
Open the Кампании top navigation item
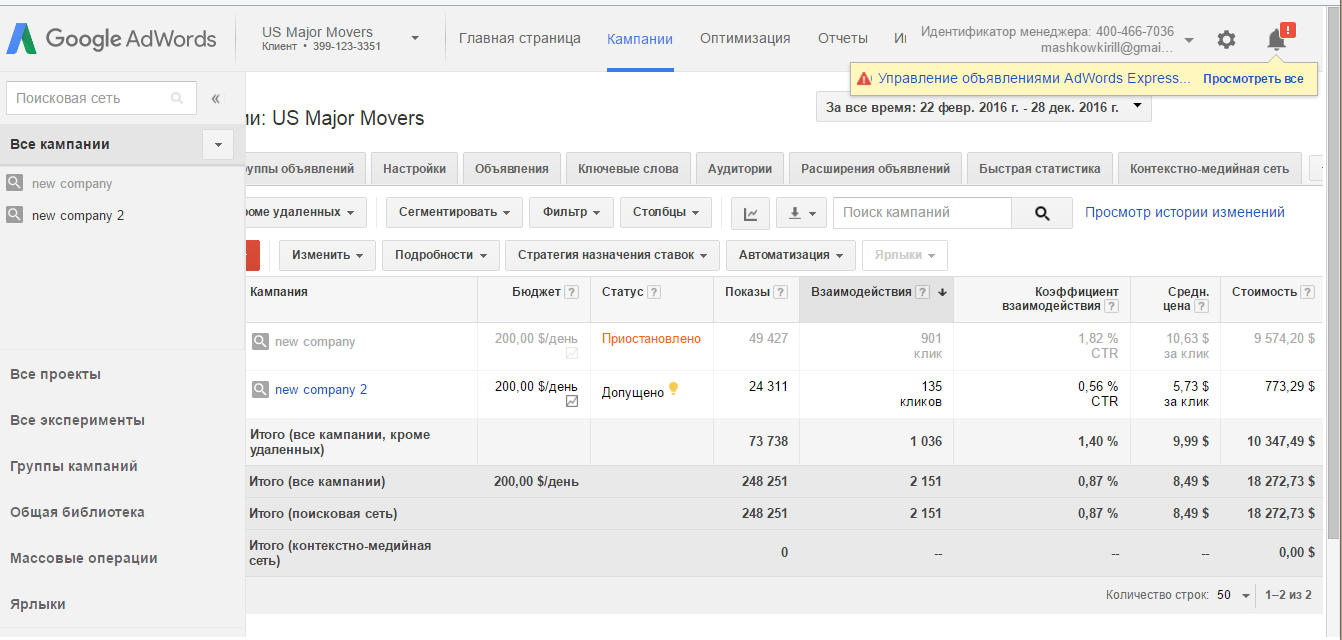point(640,39)
